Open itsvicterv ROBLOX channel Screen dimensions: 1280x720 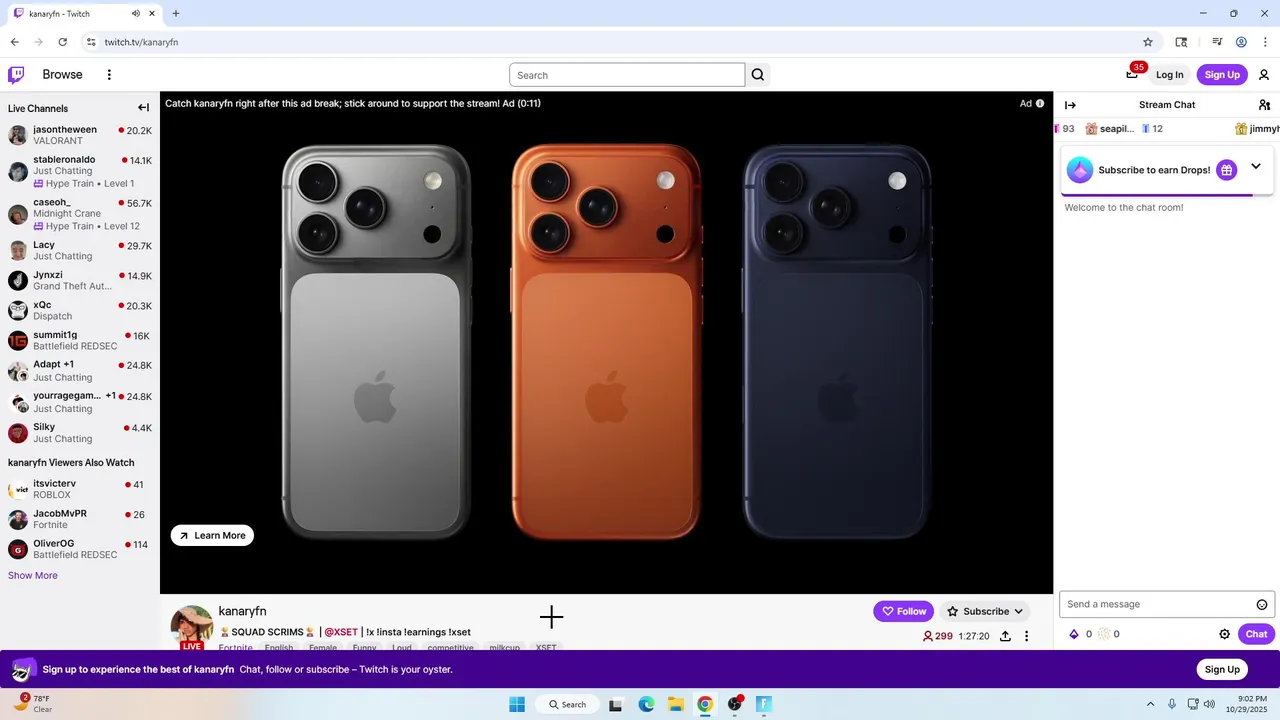(80, 489)
